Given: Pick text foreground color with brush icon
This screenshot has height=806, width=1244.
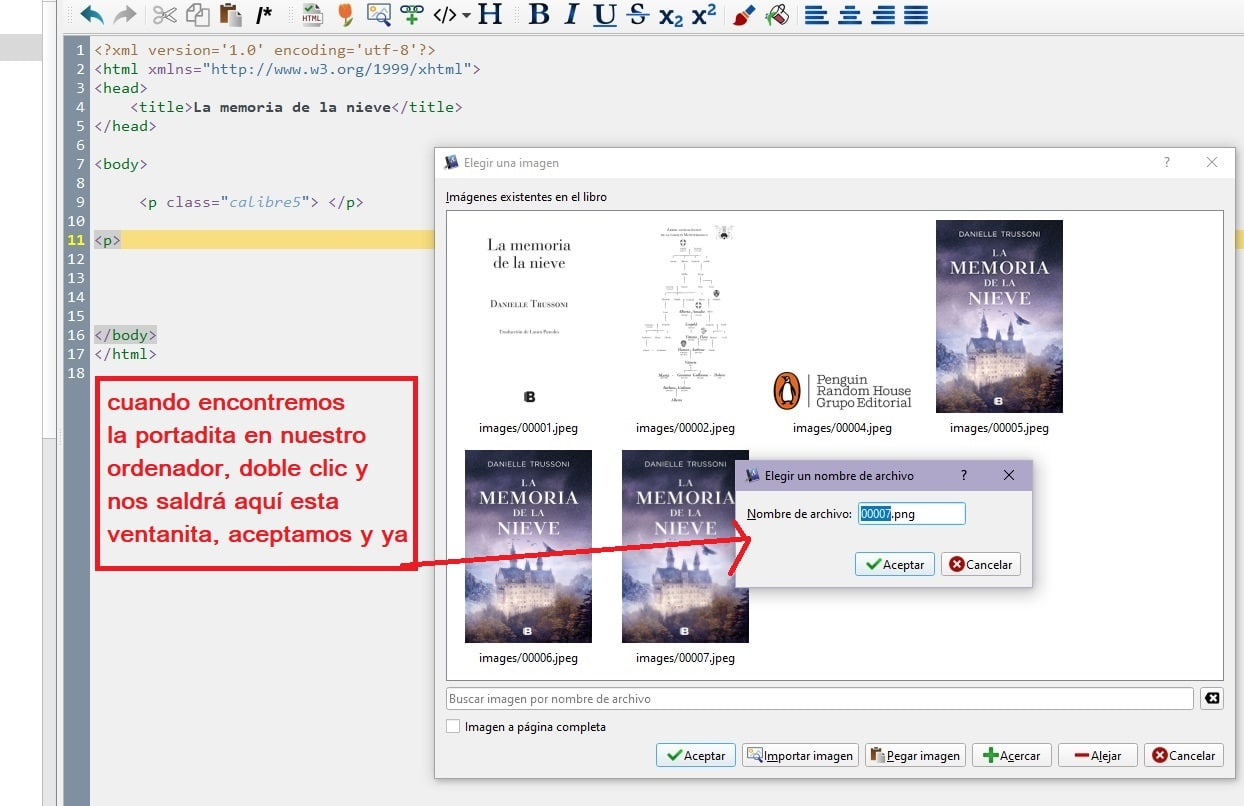Looking at the screenshot, I should (743, 15).
